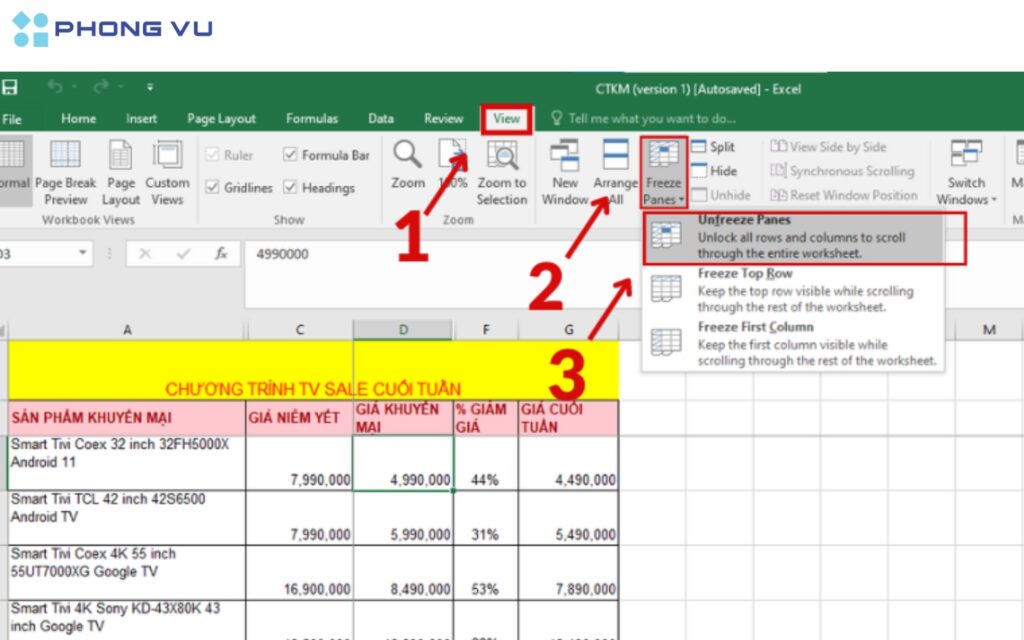Click the Enter checkmark in formula bar
This screenshot has width=1024, height=640.
click(x=184, y=254)
